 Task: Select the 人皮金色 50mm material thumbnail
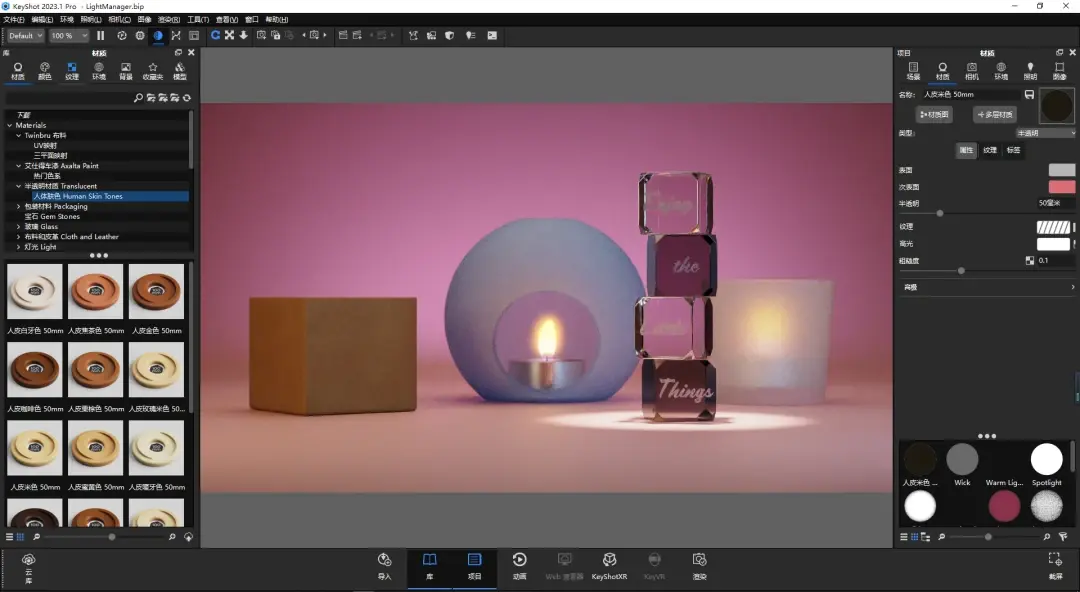coord(156,291)
